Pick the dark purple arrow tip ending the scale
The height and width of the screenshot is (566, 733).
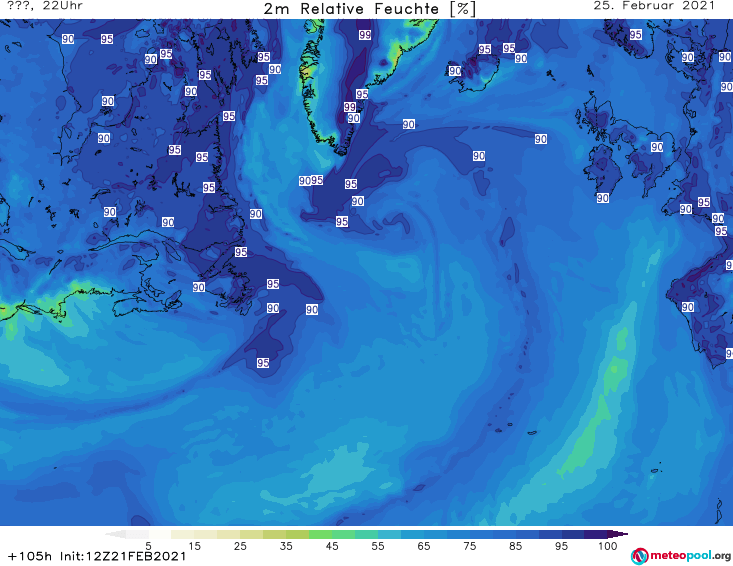point(619,534)
